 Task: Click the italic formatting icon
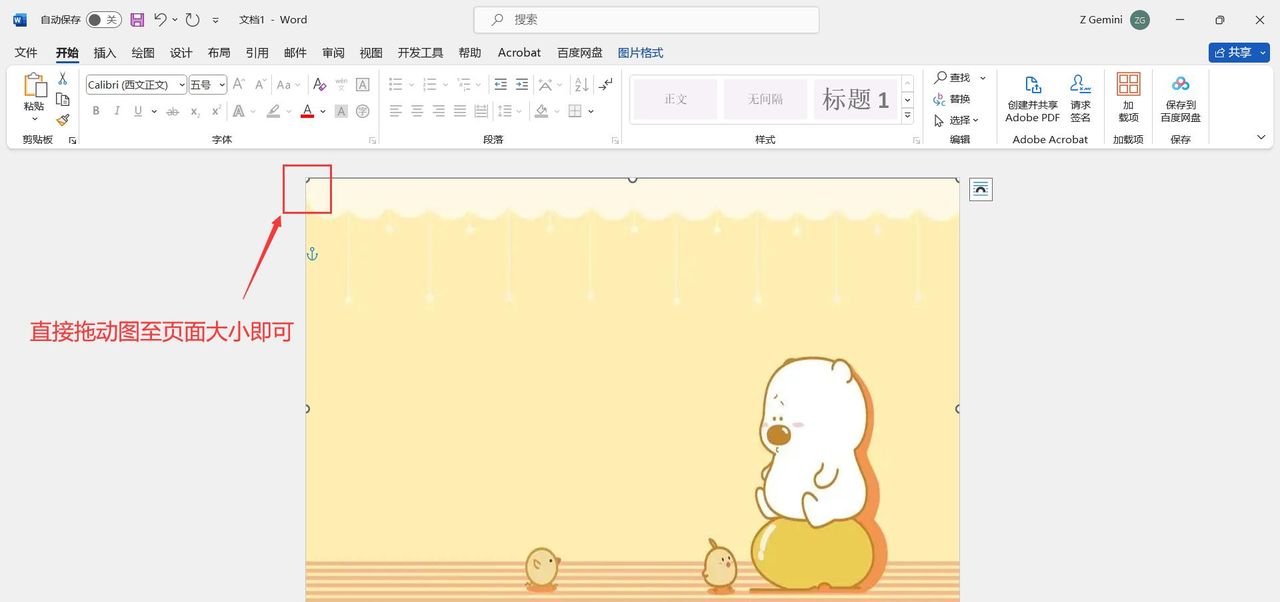pos(117,111)
